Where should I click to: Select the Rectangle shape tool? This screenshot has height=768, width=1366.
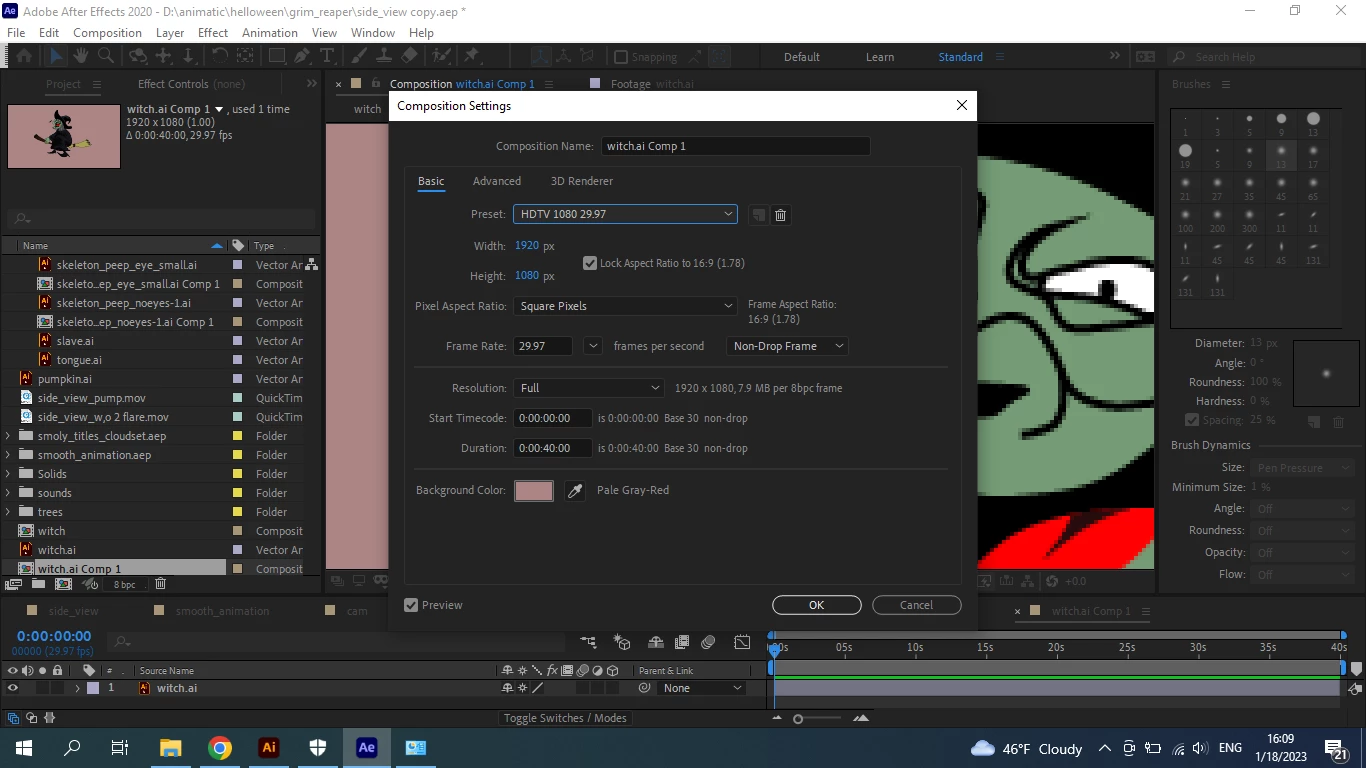click(277, 56)
